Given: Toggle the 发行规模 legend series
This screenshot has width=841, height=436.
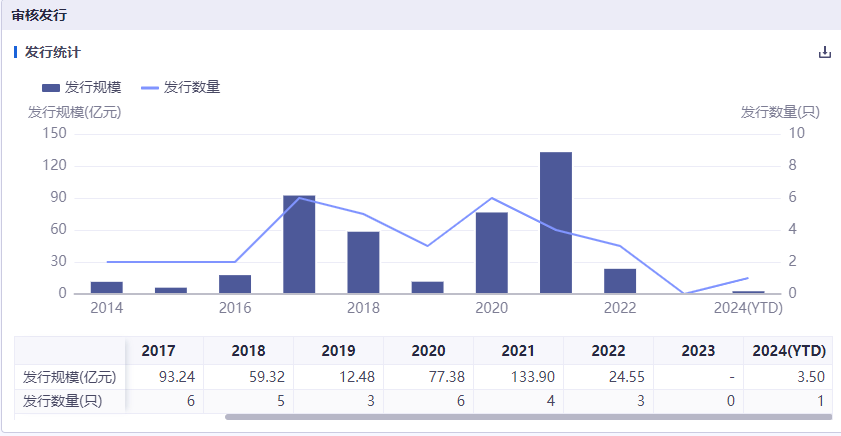Looking at the screenshot, I should tap(82, 87).
